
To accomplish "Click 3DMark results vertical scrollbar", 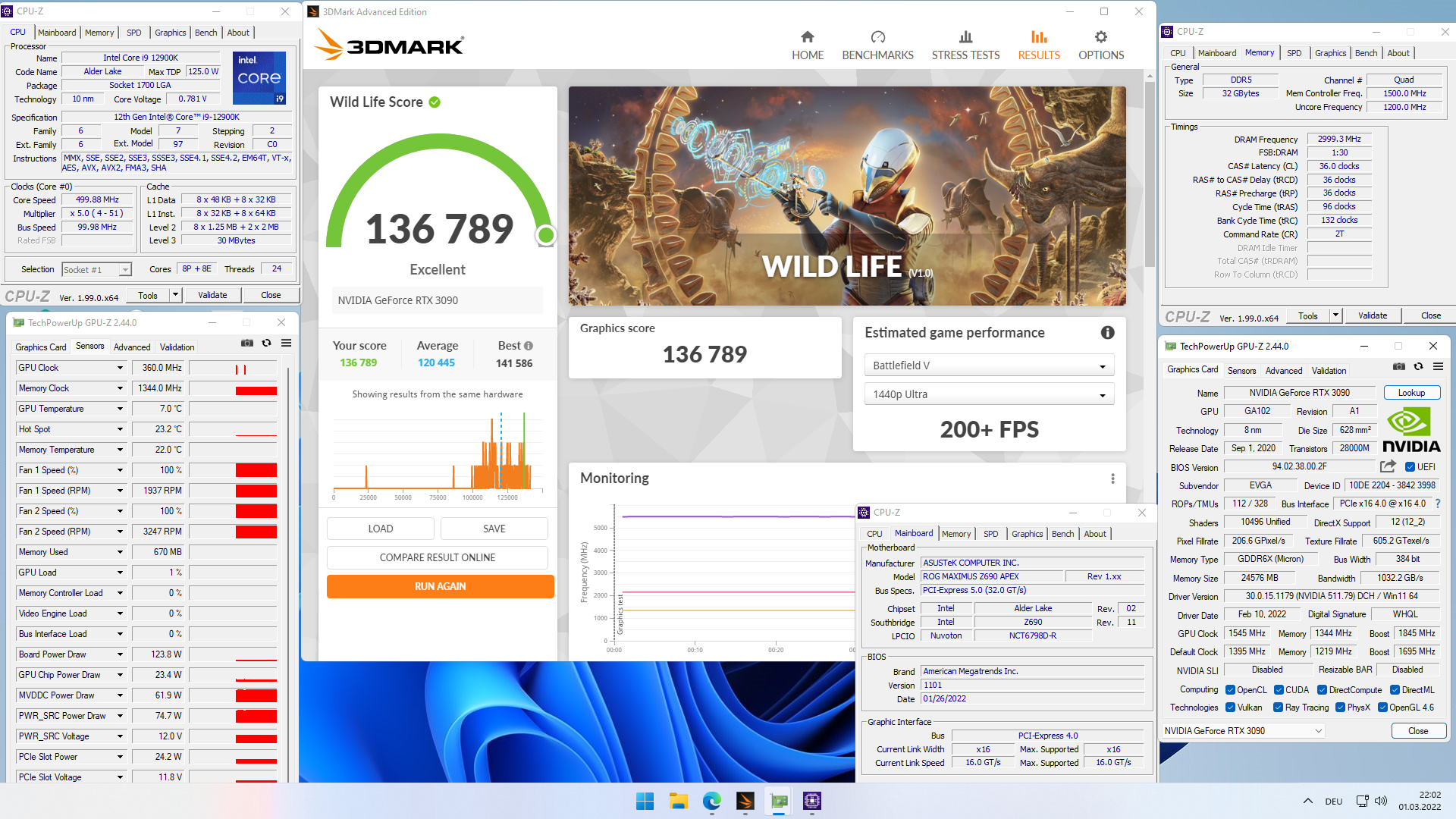I will (x=1150, y=174).
